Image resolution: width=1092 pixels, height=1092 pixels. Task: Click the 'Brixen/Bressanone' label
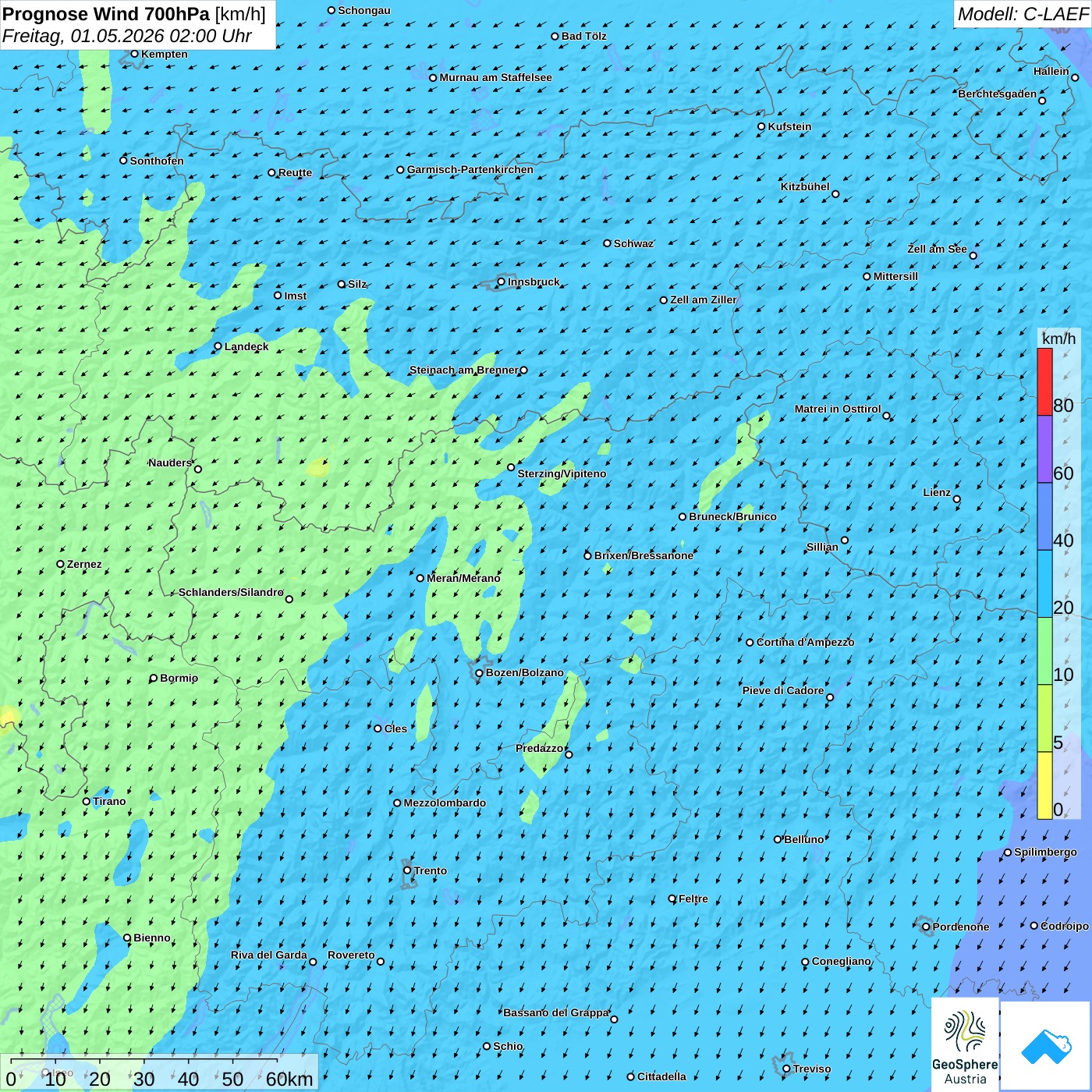point(643,555)
